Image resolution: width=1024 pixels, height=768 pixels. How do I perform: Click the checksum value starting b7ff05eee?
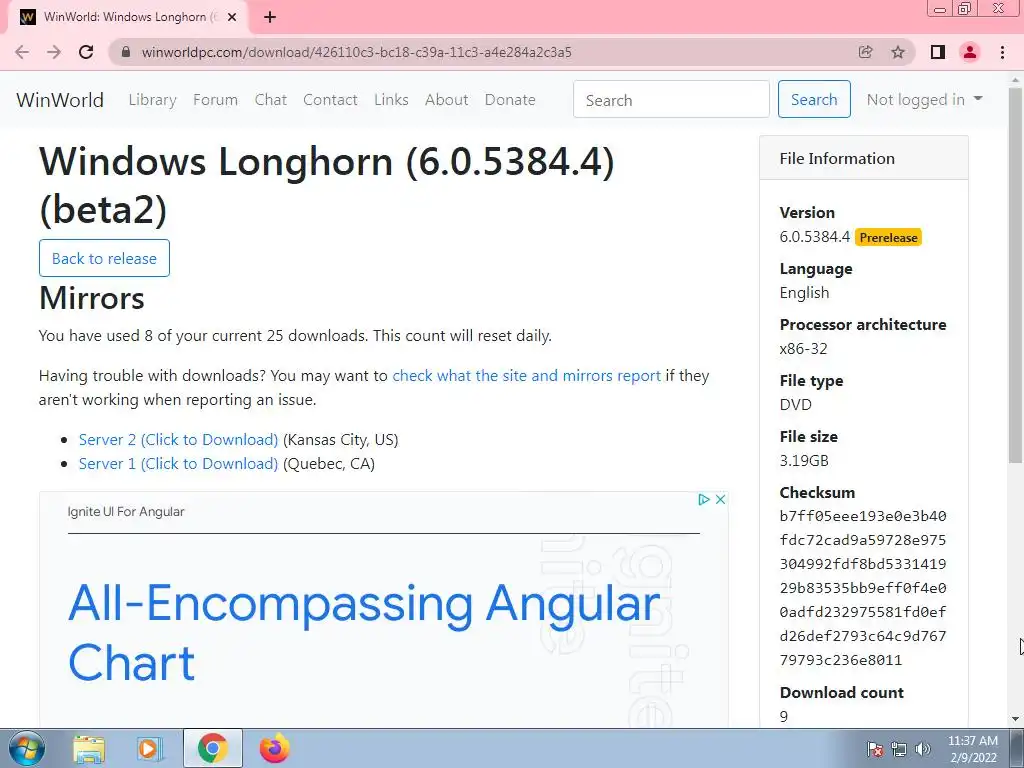(863, 588)
